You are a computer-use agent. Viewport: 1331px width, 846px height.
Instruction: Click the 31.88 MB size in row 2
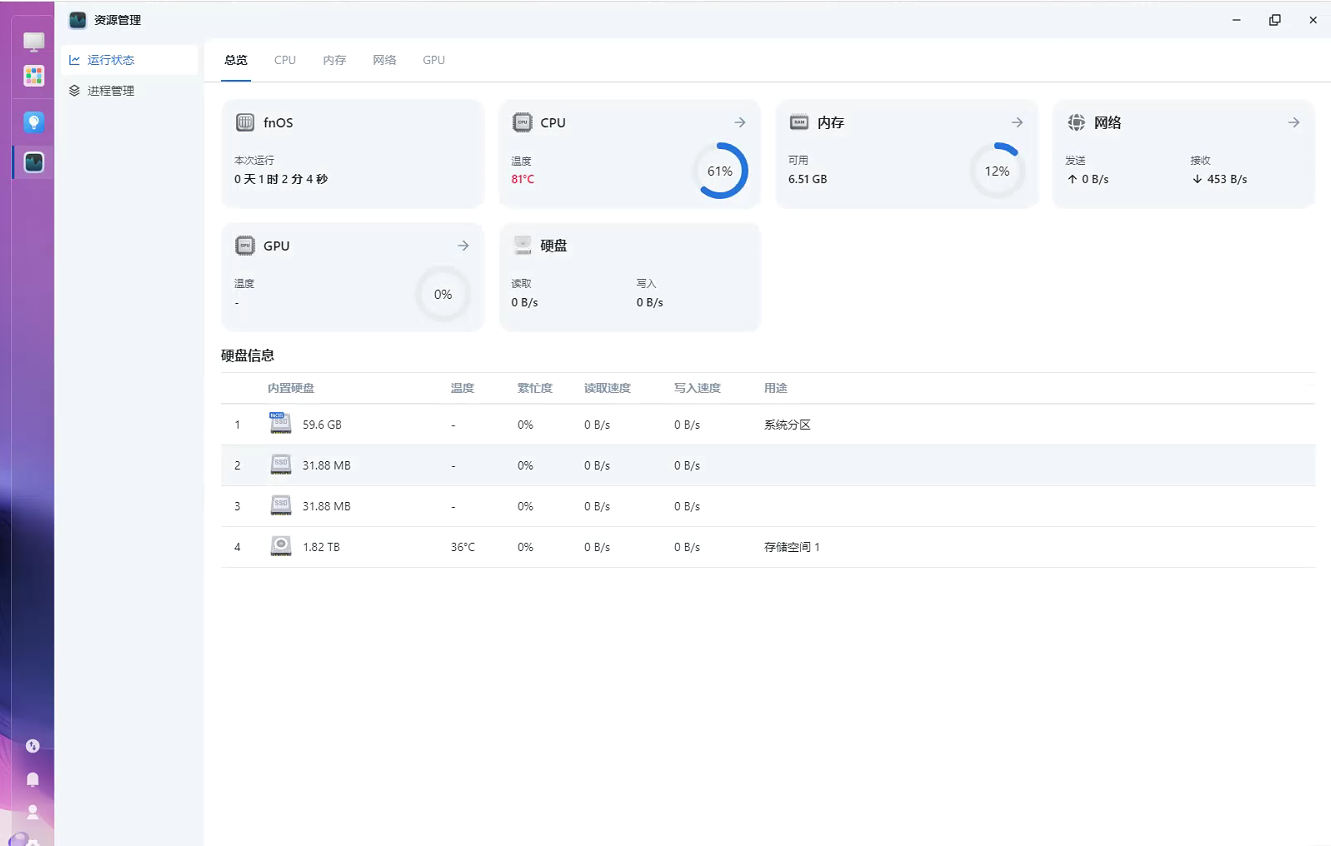click(x=326, y=466)
